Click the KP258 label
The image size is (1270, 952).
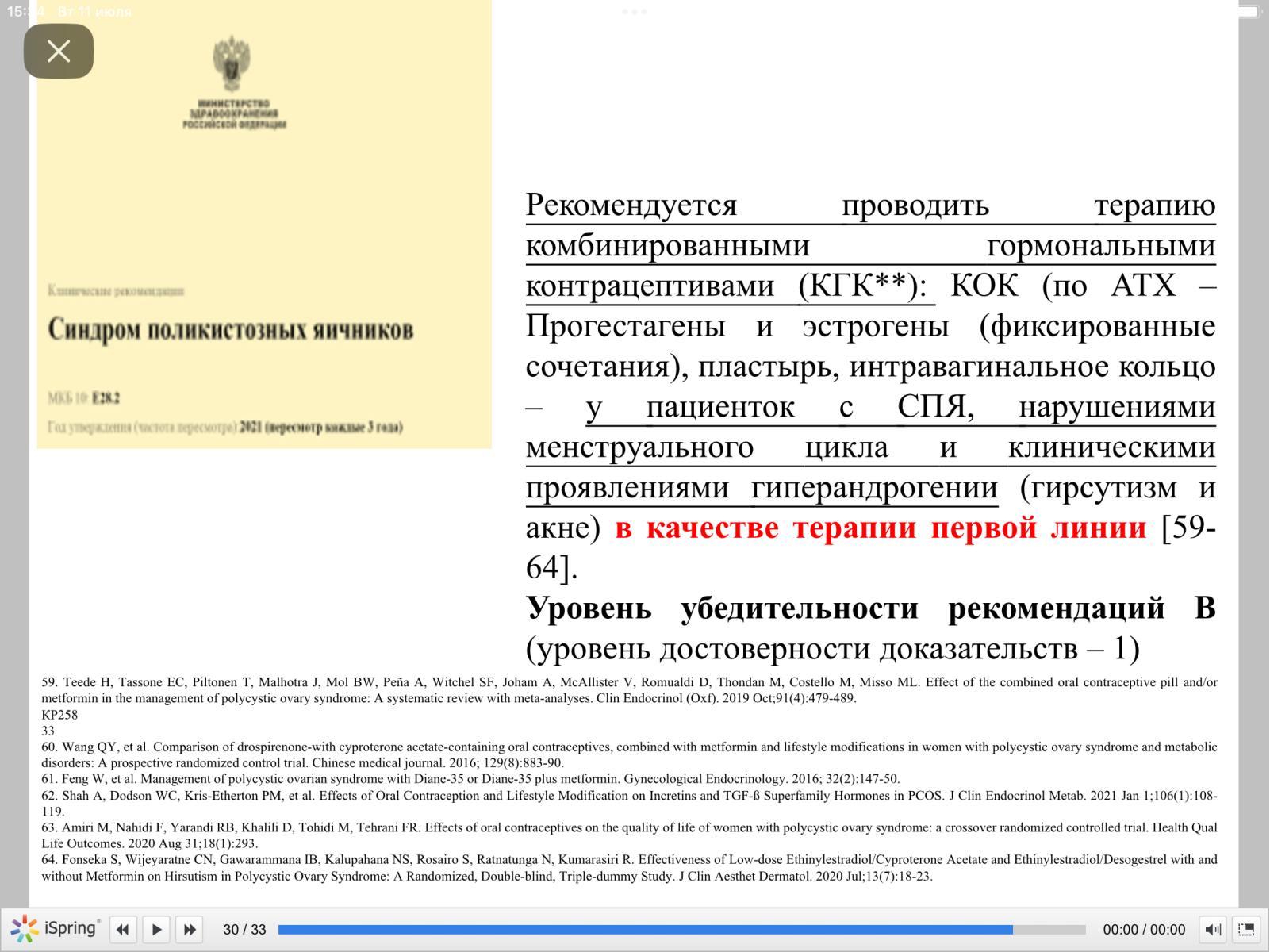(x=59, y=715)
